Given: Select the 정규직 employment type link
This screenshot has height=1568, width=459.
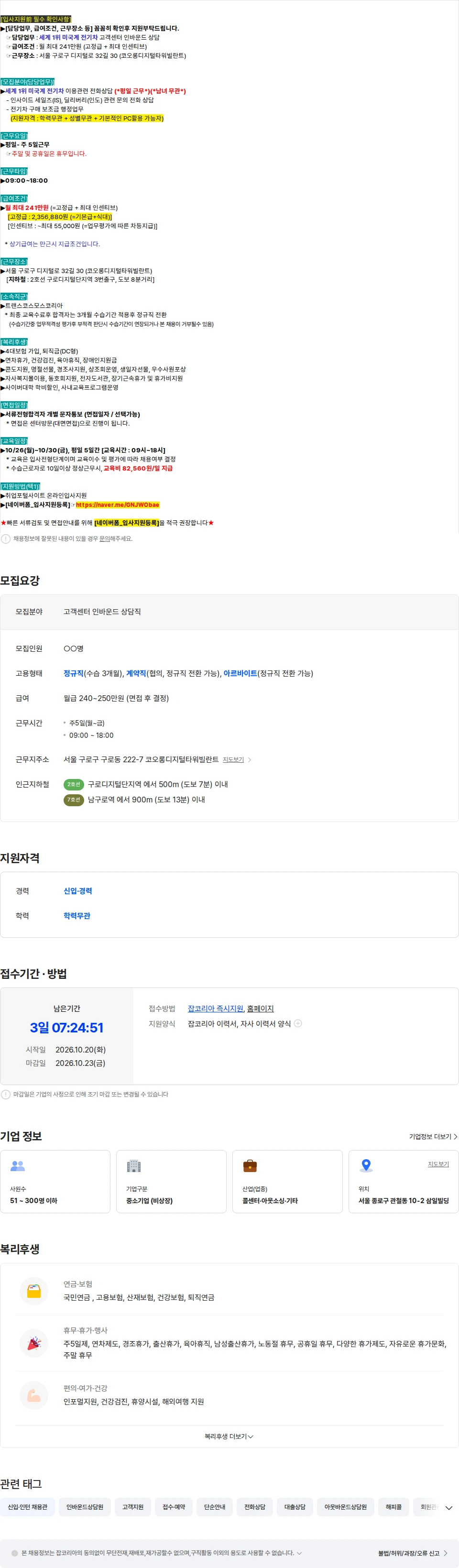Looking at the screenshot, I should tap(74, 673).
